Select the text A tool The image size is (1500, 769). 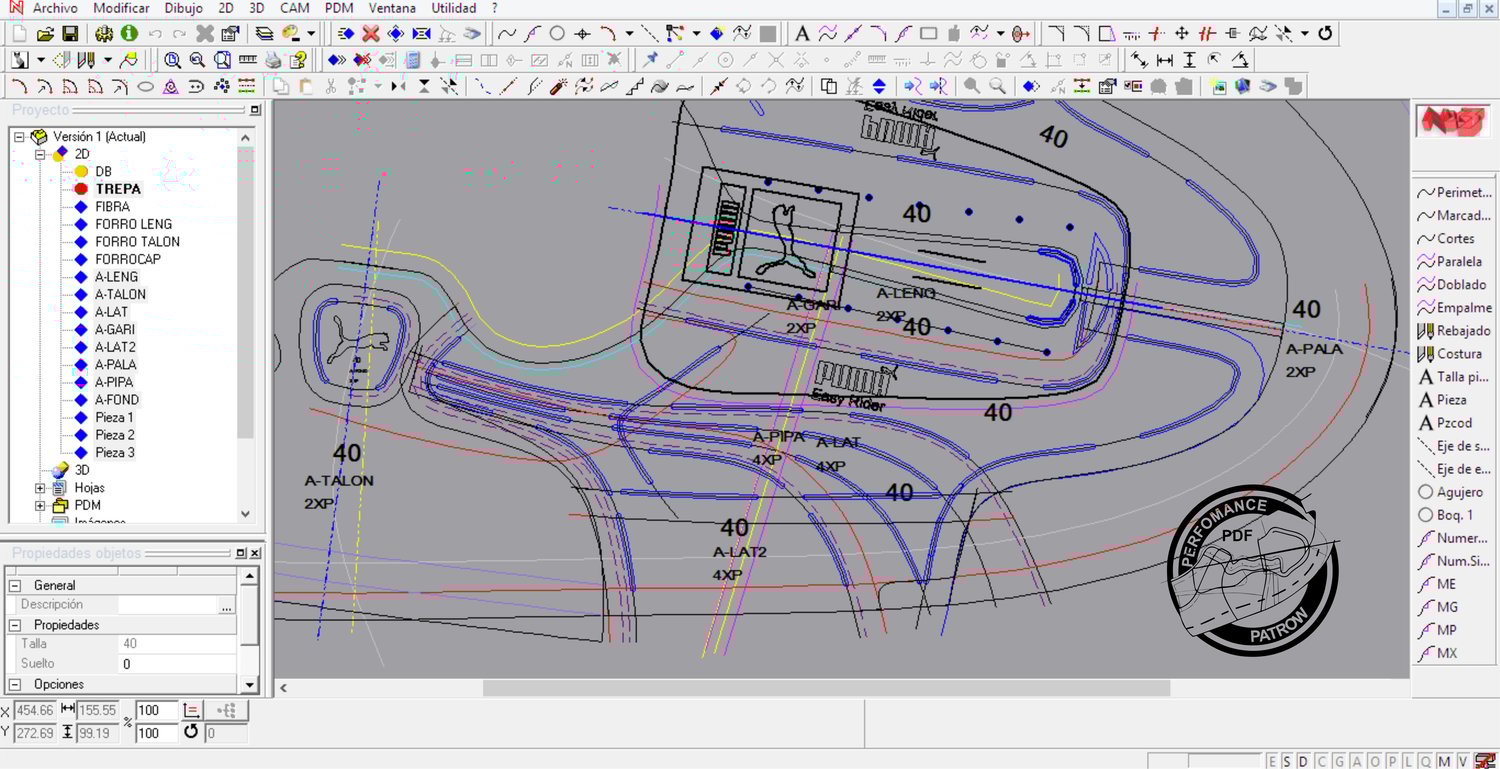802,33
